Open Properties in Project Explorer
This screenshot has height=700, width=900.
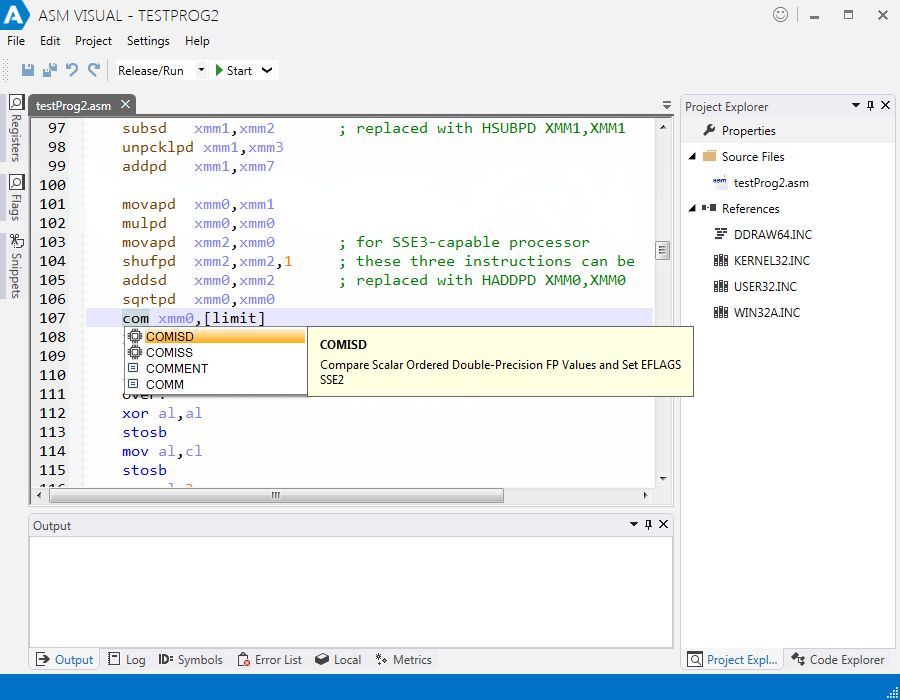[x=747, y=130]
